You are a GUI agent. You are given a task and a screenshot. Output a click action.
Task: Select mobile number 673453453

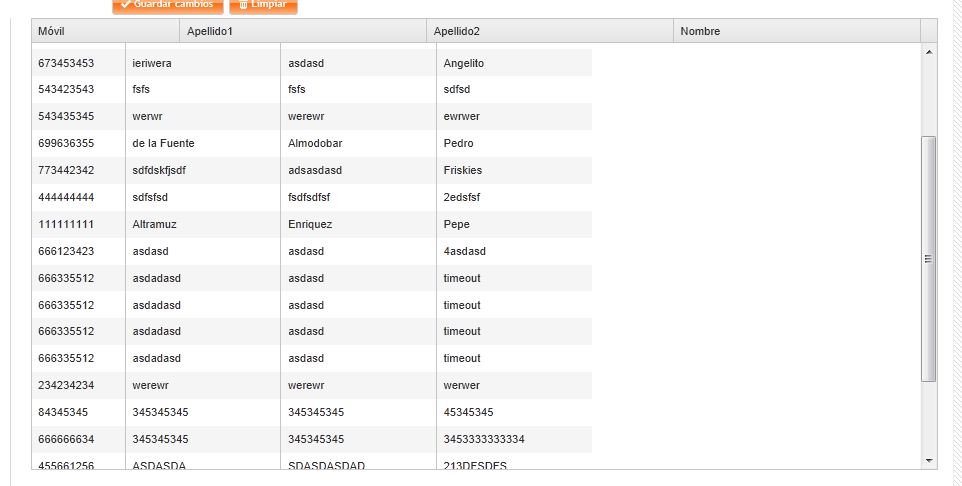tap(66, 63)
